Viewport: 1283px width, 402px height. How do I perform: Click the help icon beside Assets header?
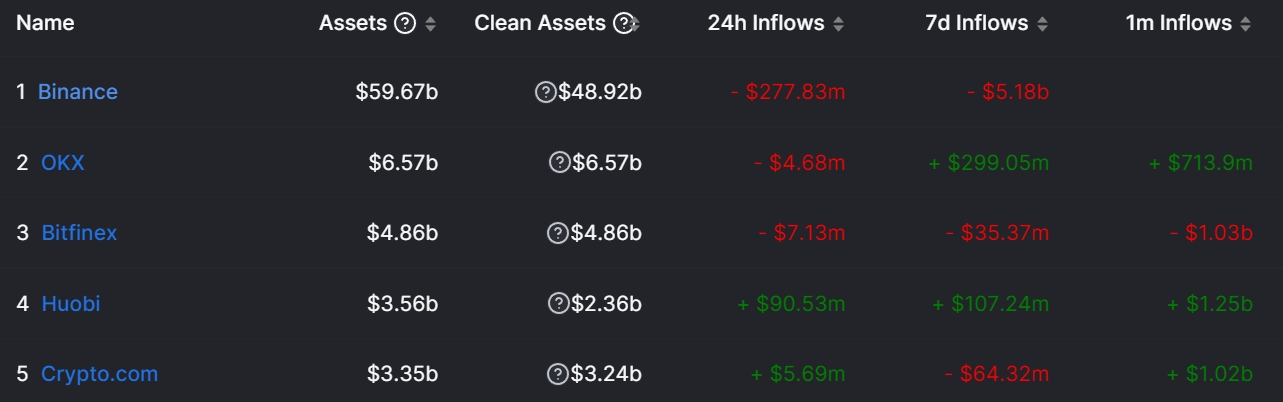click(x=405, y=23)
